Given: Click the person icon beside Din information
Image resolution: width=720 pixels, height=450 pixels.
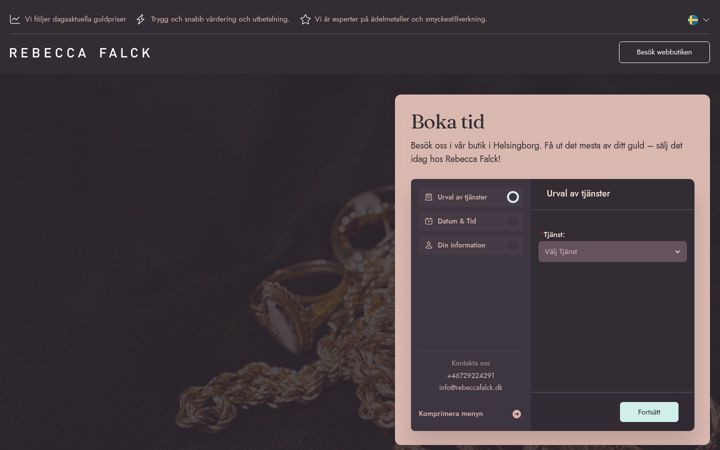Looking at the screenshot, I should pos(428,245).
